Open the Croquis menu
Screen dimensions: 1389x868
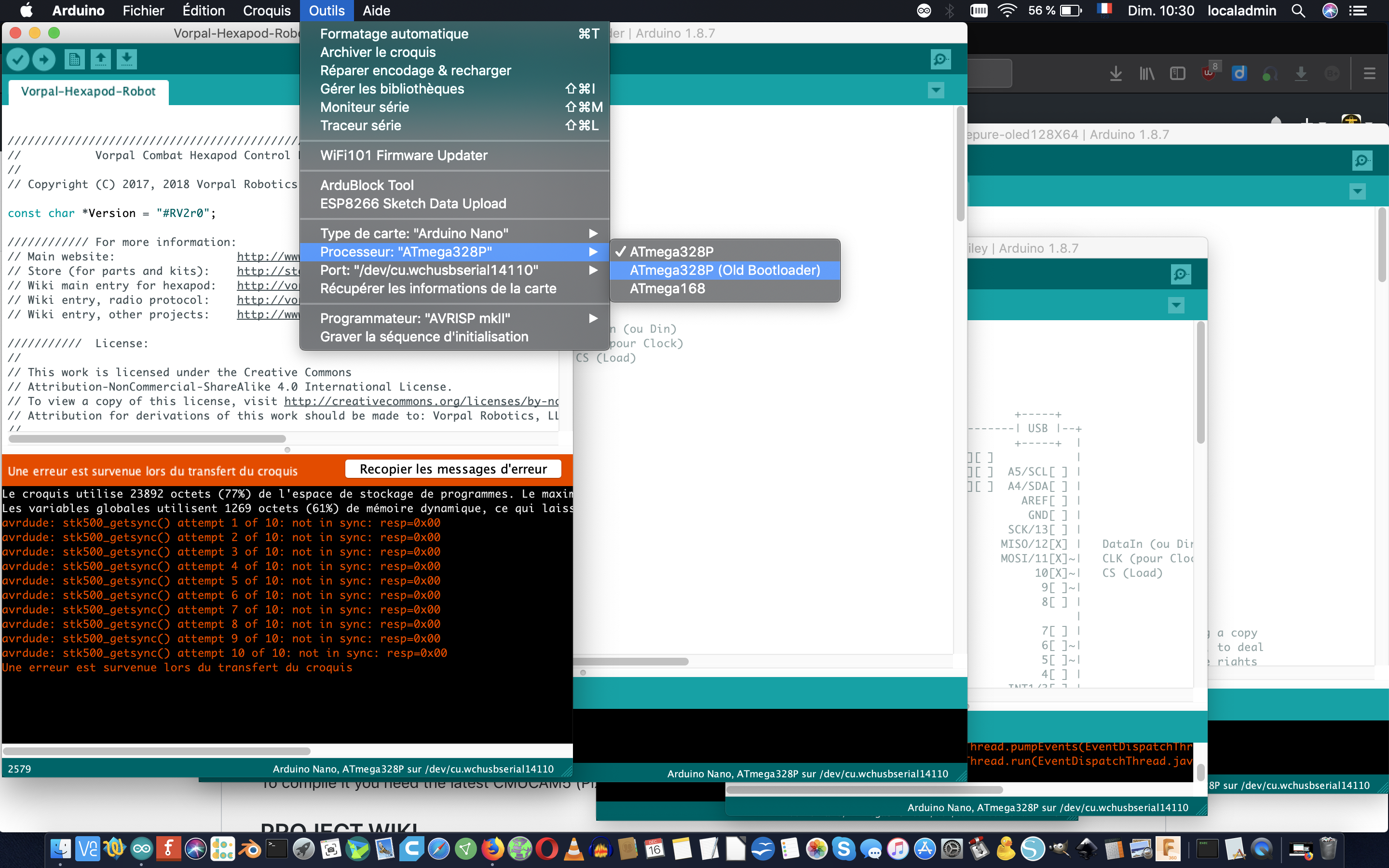[x=266, y=11]
